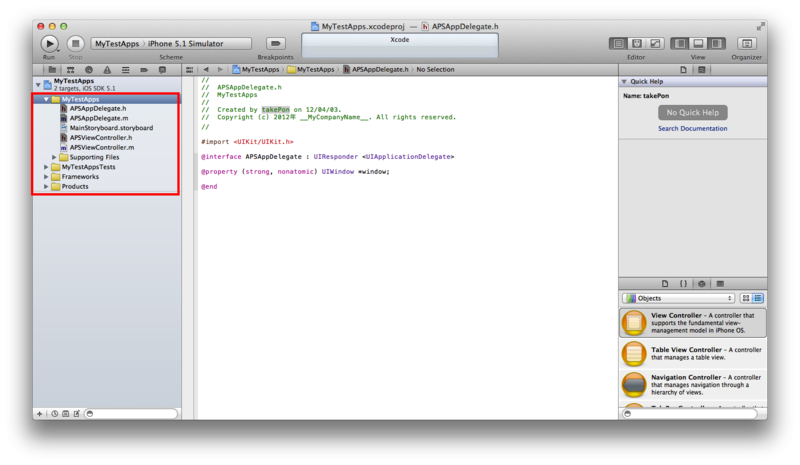Click APSAppDelegate.h in jump bar
The image size is (800, 465).
[376, 69]
